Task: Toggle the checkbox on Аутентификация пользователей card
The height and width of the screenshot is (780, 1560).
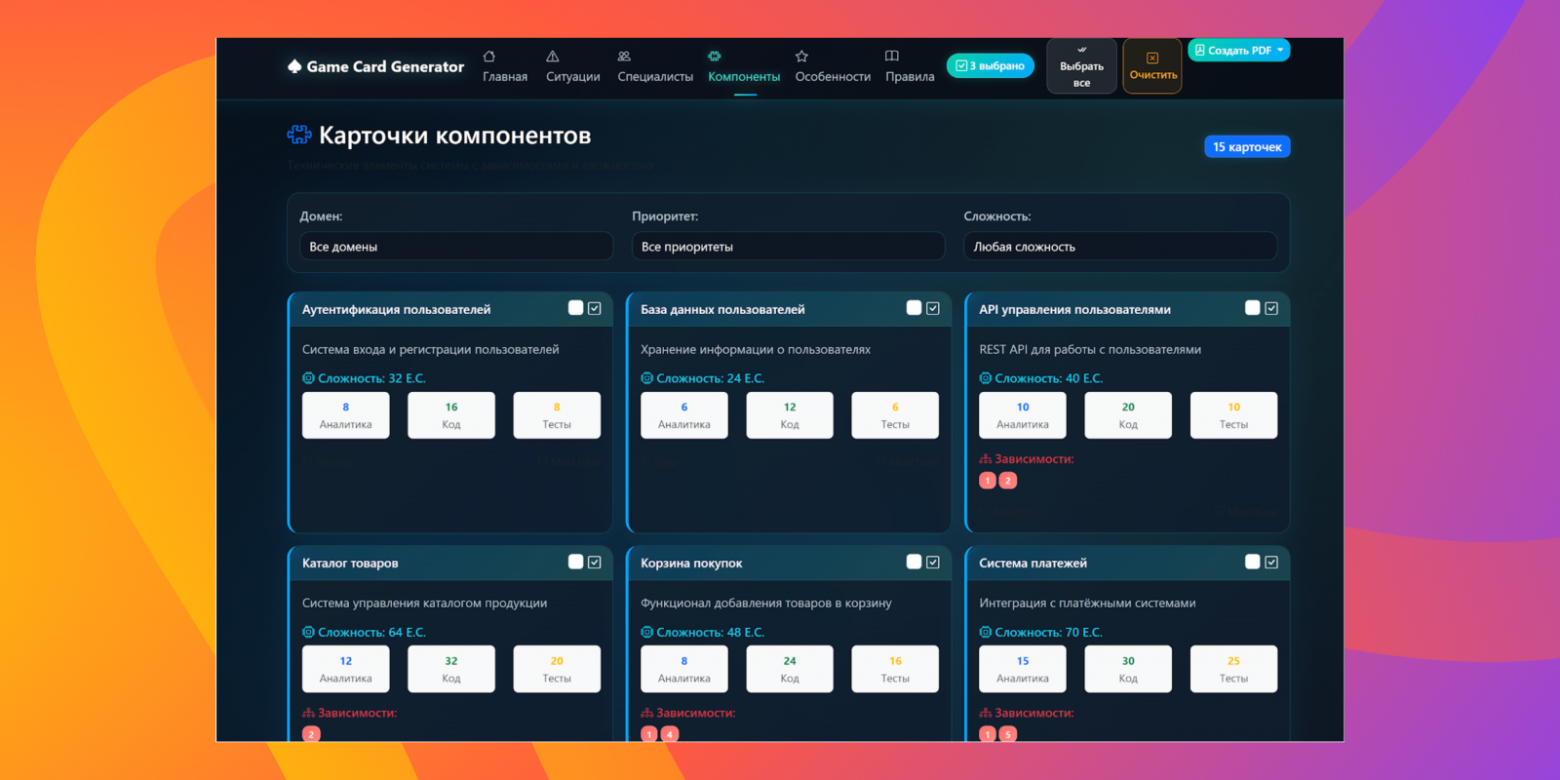Action: click(x=577, y=308)
